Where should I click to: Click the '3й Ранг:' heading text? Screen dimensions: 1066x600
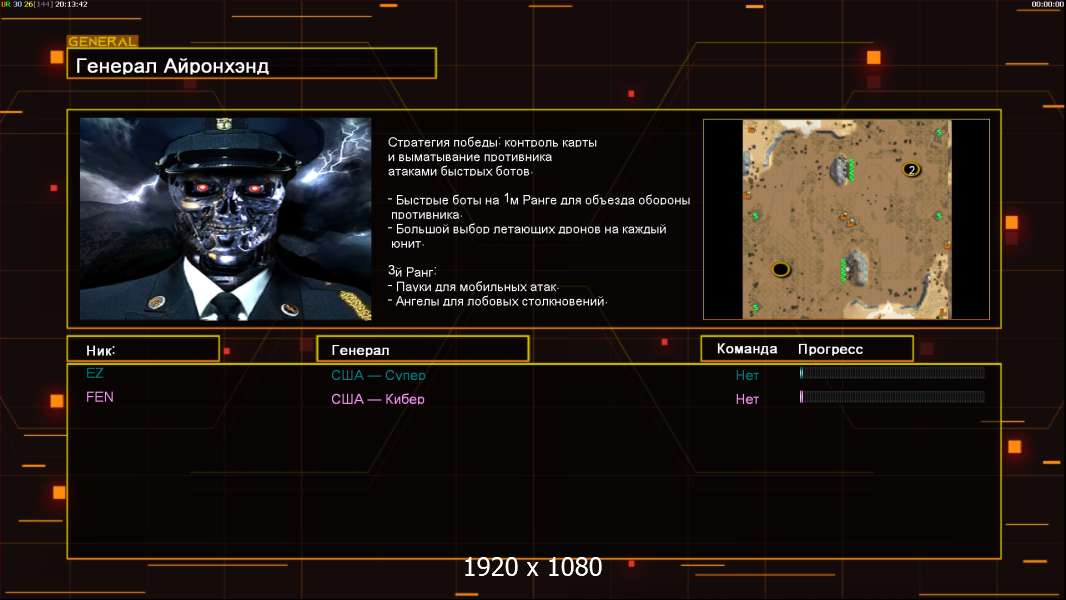(x=412, y=271)
